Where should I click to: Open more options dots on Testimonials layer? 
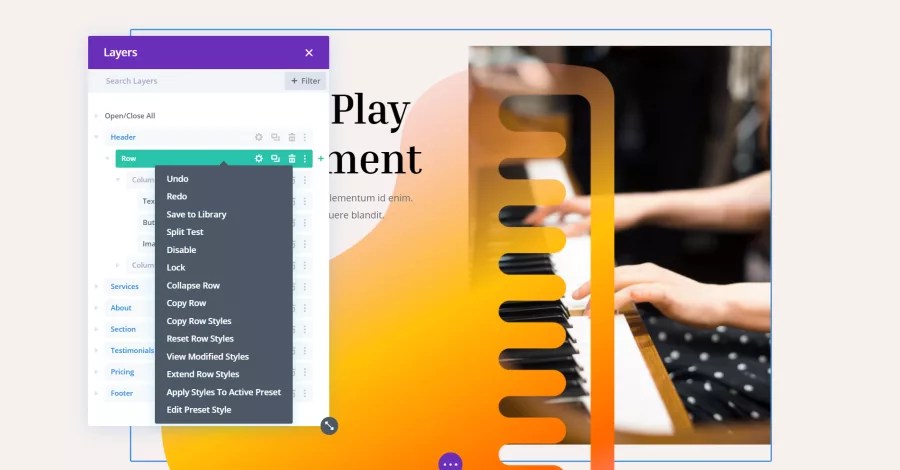305,351
